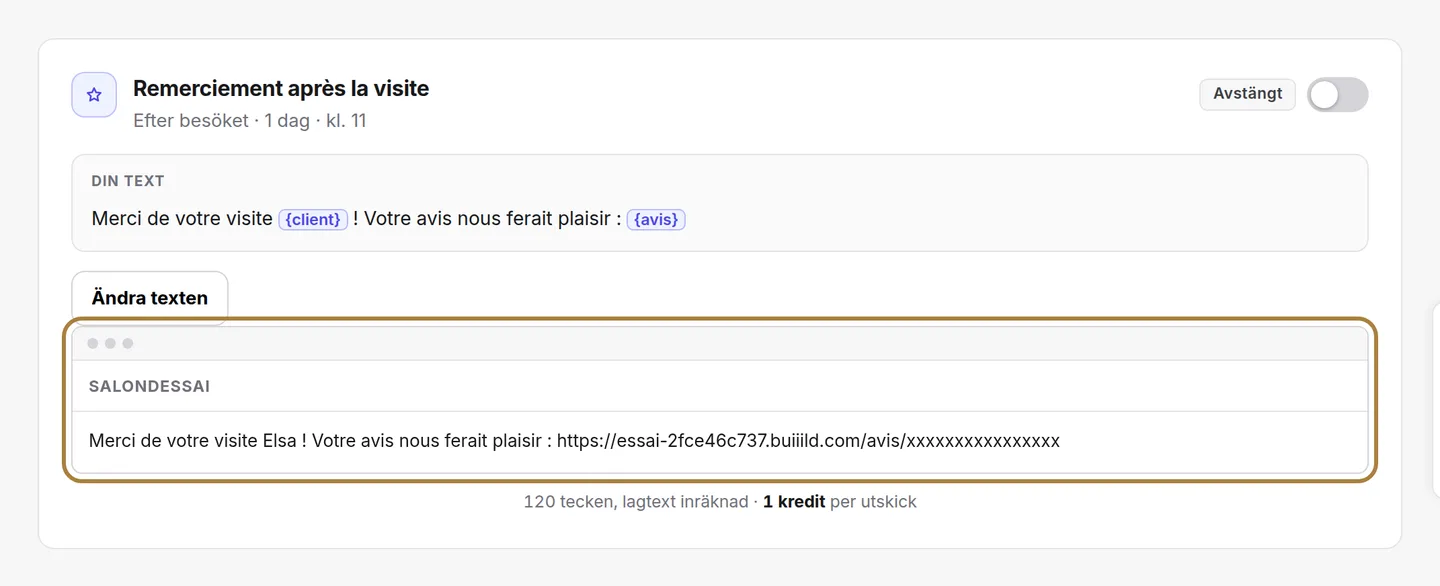Click the middle dot in preview window bar
This screenshot has height=586, width=1440.
tap(110, 344)
